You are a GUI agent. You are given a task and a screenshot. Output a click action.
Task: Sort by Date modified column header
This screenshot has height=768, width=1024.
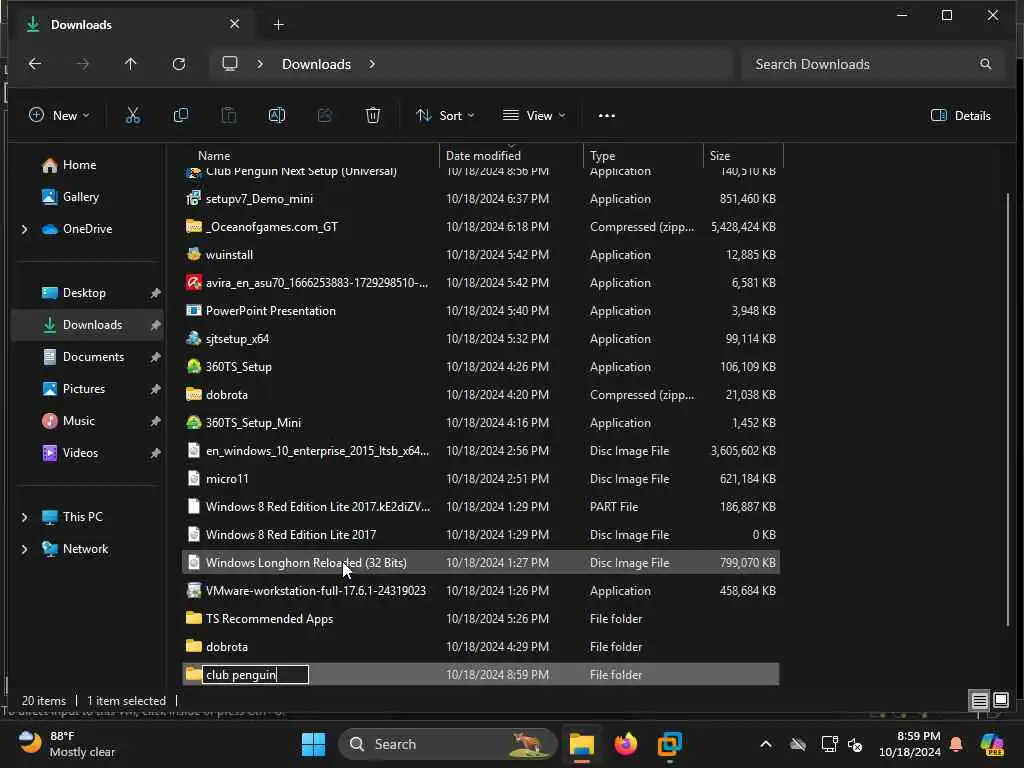(511, 155)
